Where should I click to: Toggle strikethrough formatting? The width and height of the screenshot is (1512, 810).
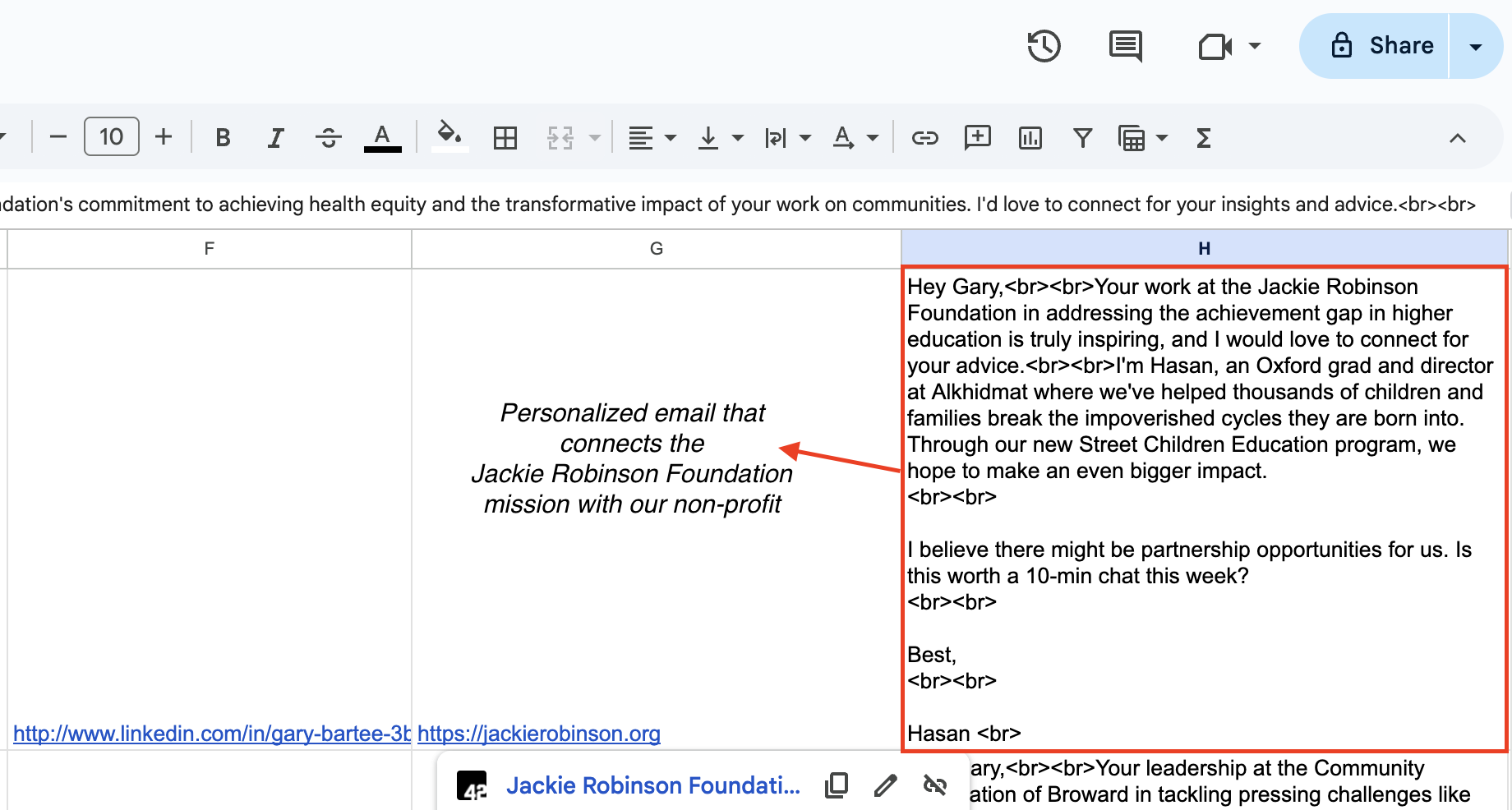tap(329, 137)
